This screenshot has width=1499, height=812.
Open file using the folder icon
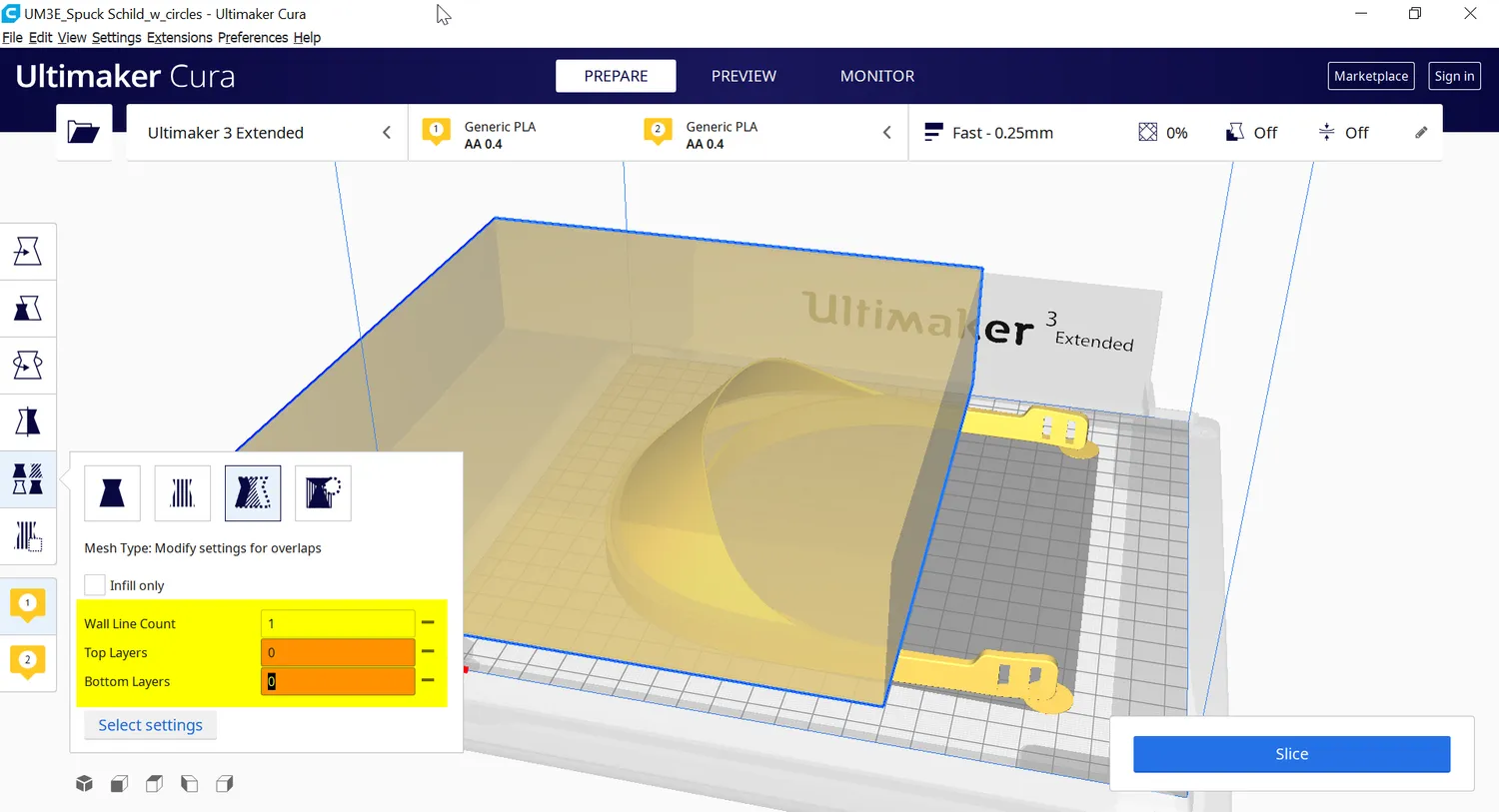click(84, 132)
